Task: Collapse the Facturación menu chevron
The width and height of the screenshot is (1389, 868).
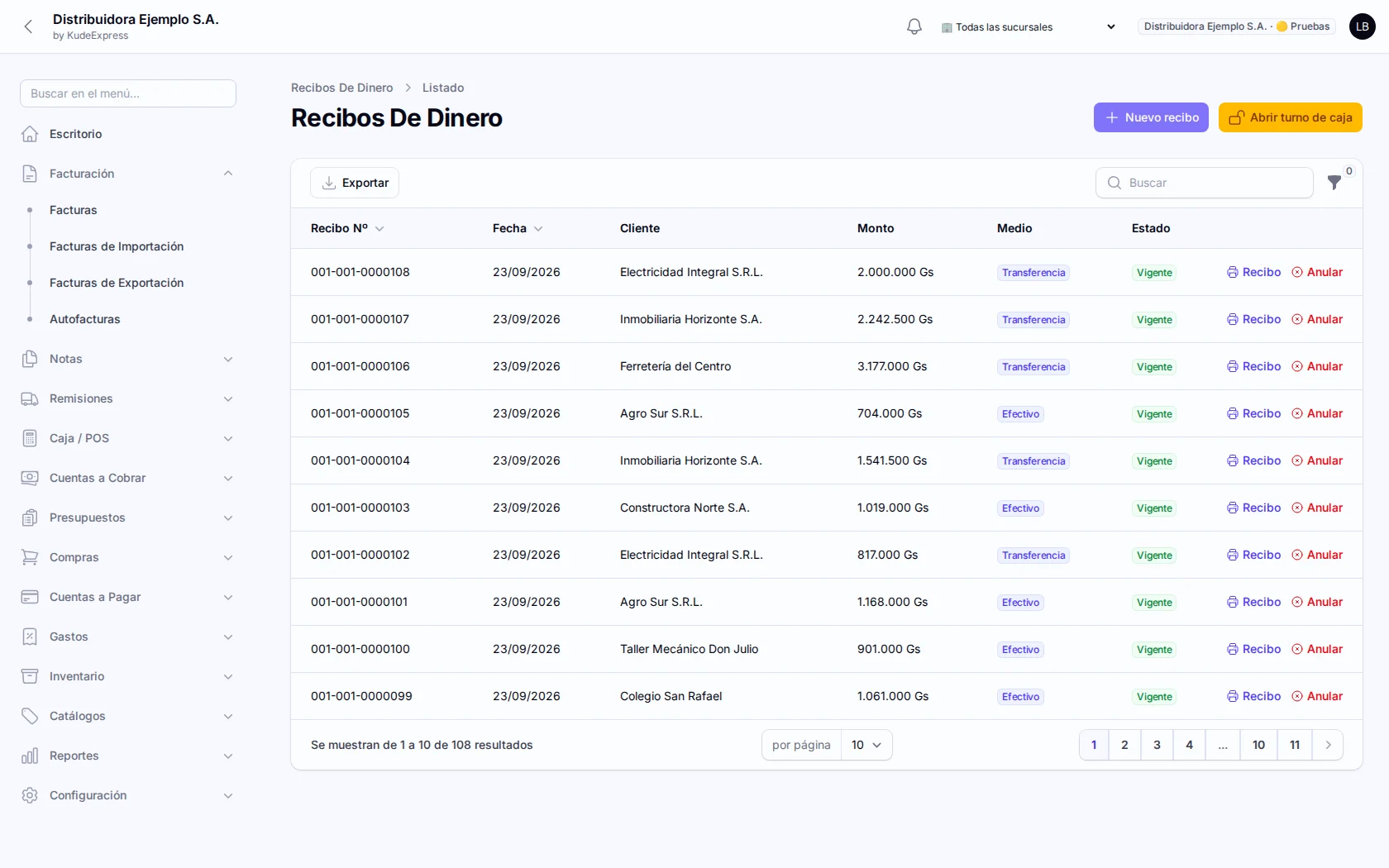Action: (x=228, y=174)
